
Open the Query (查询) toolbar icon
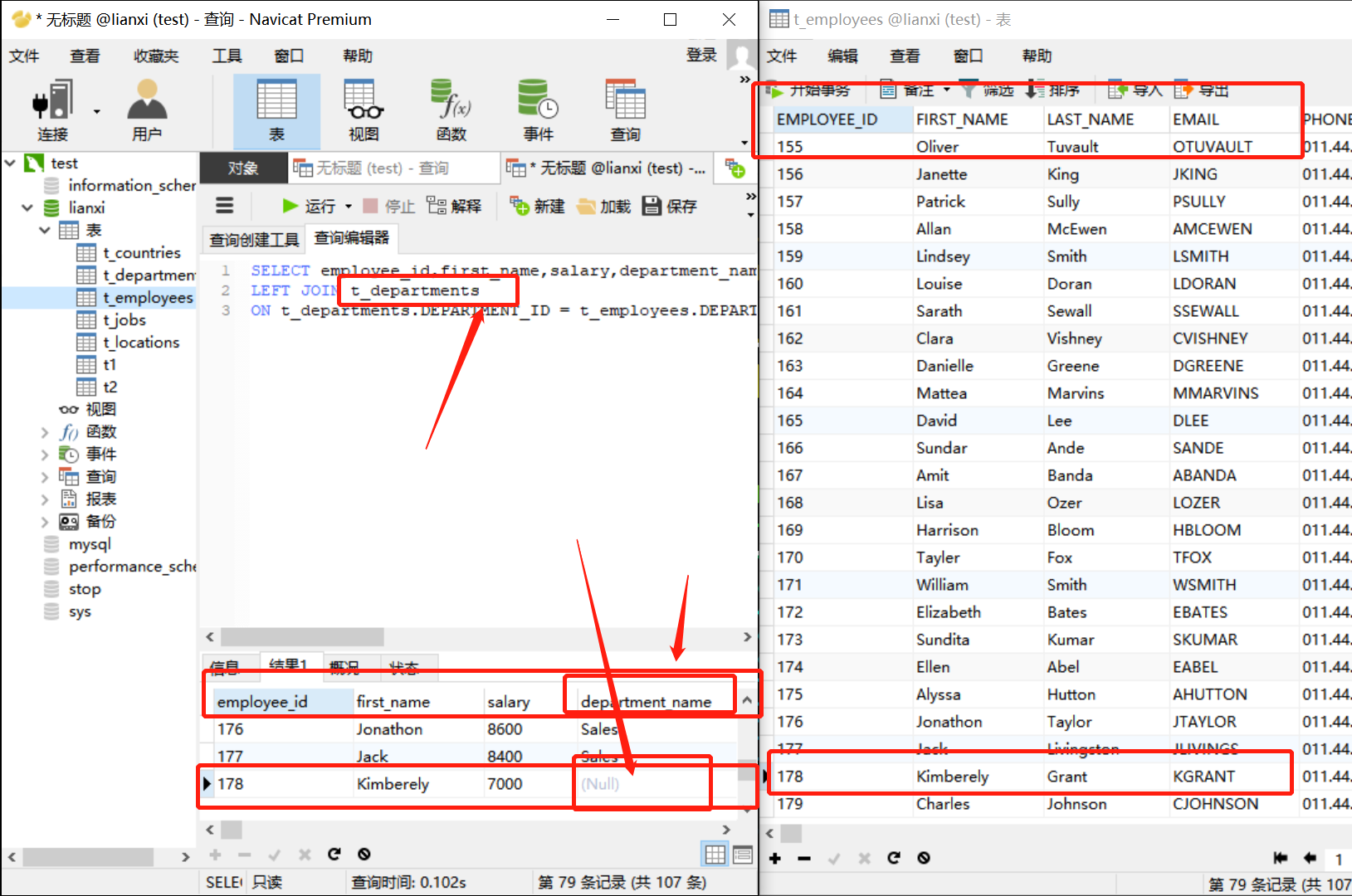coord(625,110)
